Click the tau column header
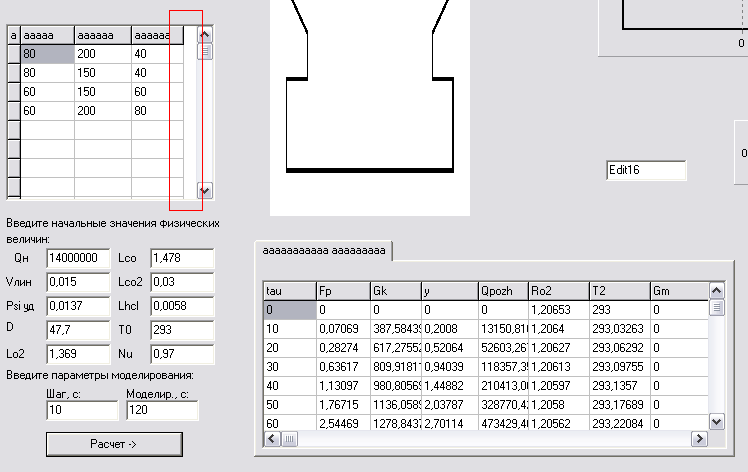Viewport: 748px width, 472px height. click(x=289, y=291)
